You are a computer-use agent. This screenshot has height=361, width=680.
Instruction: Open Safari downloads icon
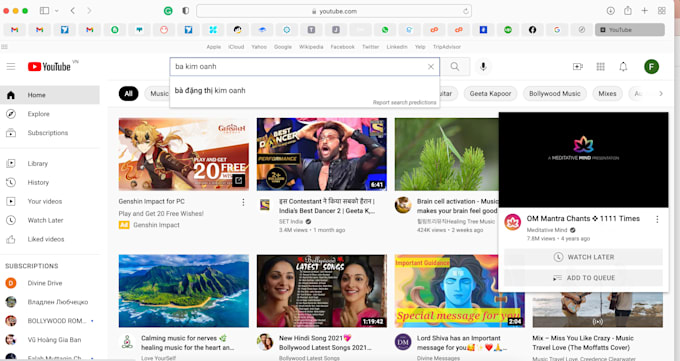[x=611, y=11]
